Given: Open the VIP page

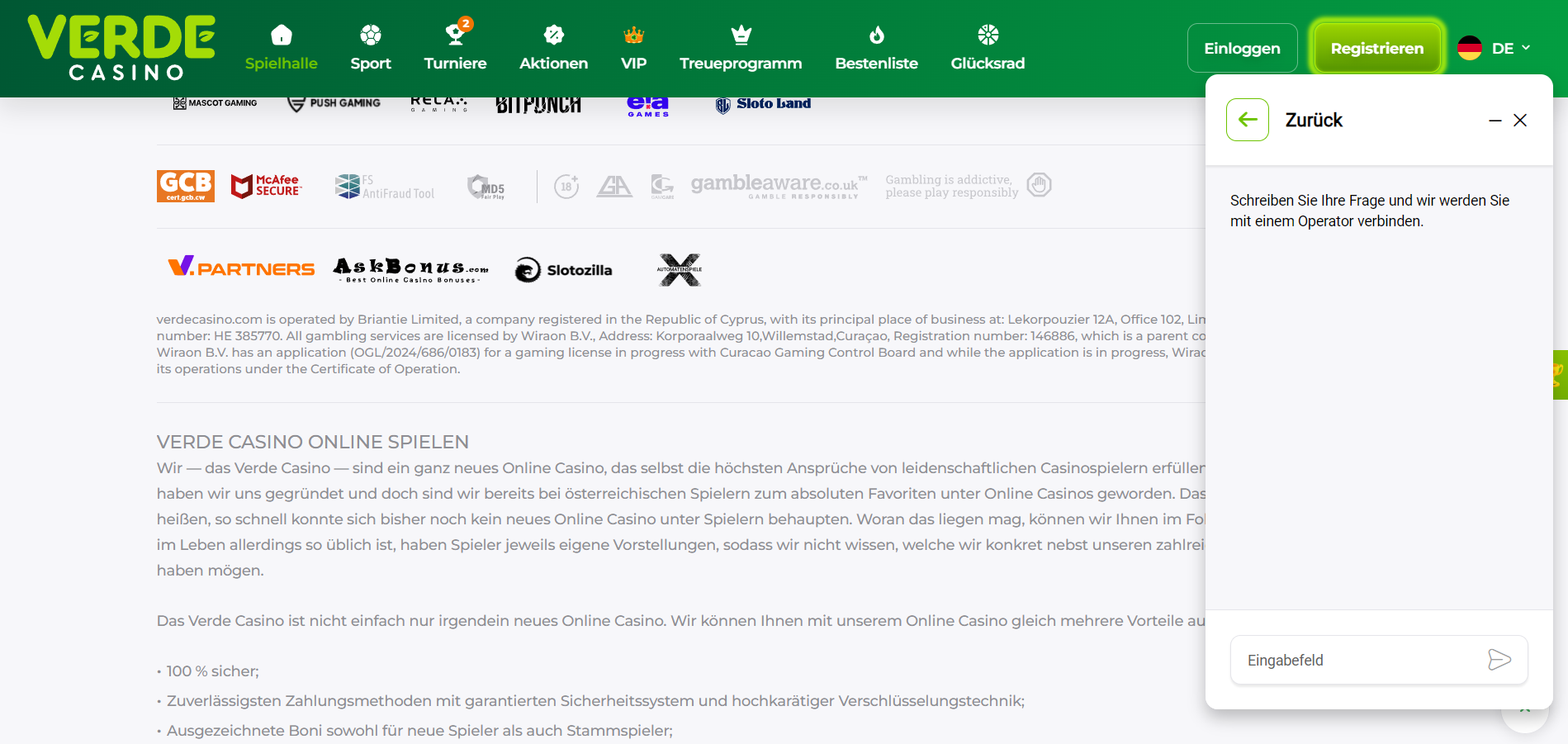Looking at the screenshot, I should click(633, 48).
